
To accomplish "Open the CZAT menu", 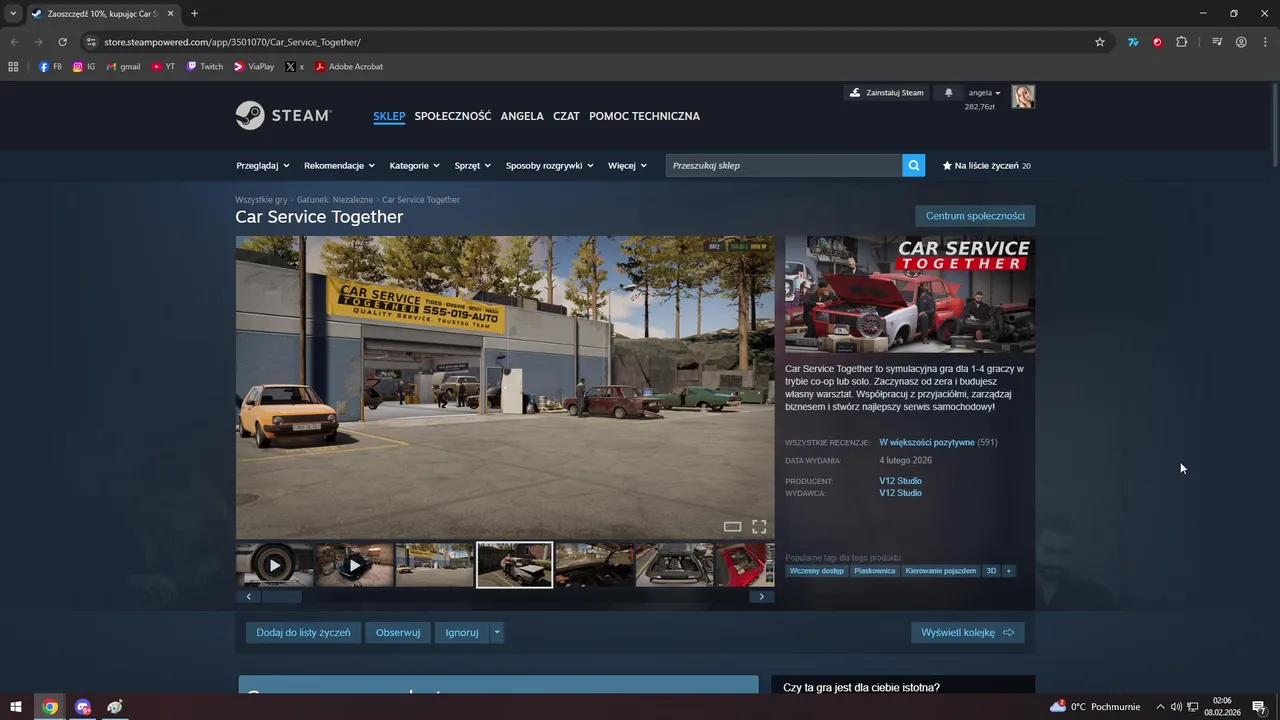I will click(566, 116).
